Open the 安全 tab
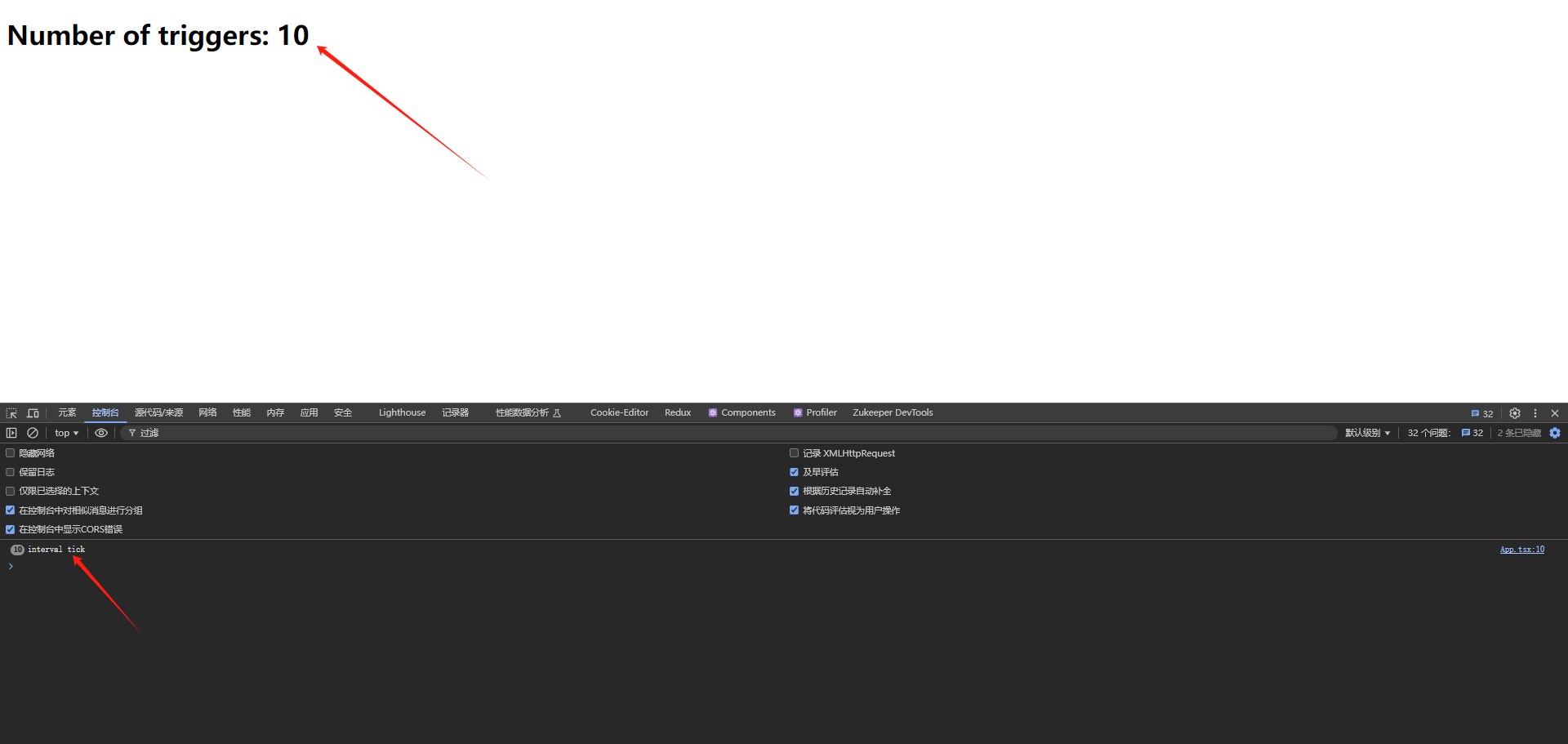This screenshot has width=1568, height=744. tap(343, 412)
